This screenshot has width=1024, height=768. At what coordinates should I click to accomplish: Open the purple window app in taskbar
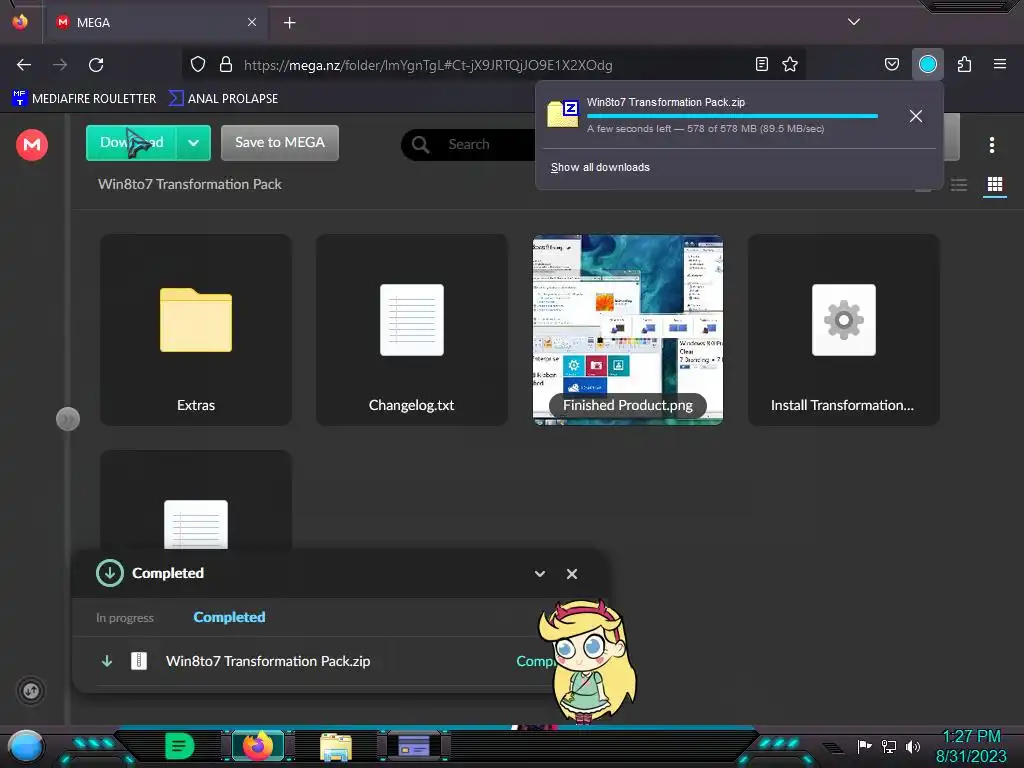(413, 746)
